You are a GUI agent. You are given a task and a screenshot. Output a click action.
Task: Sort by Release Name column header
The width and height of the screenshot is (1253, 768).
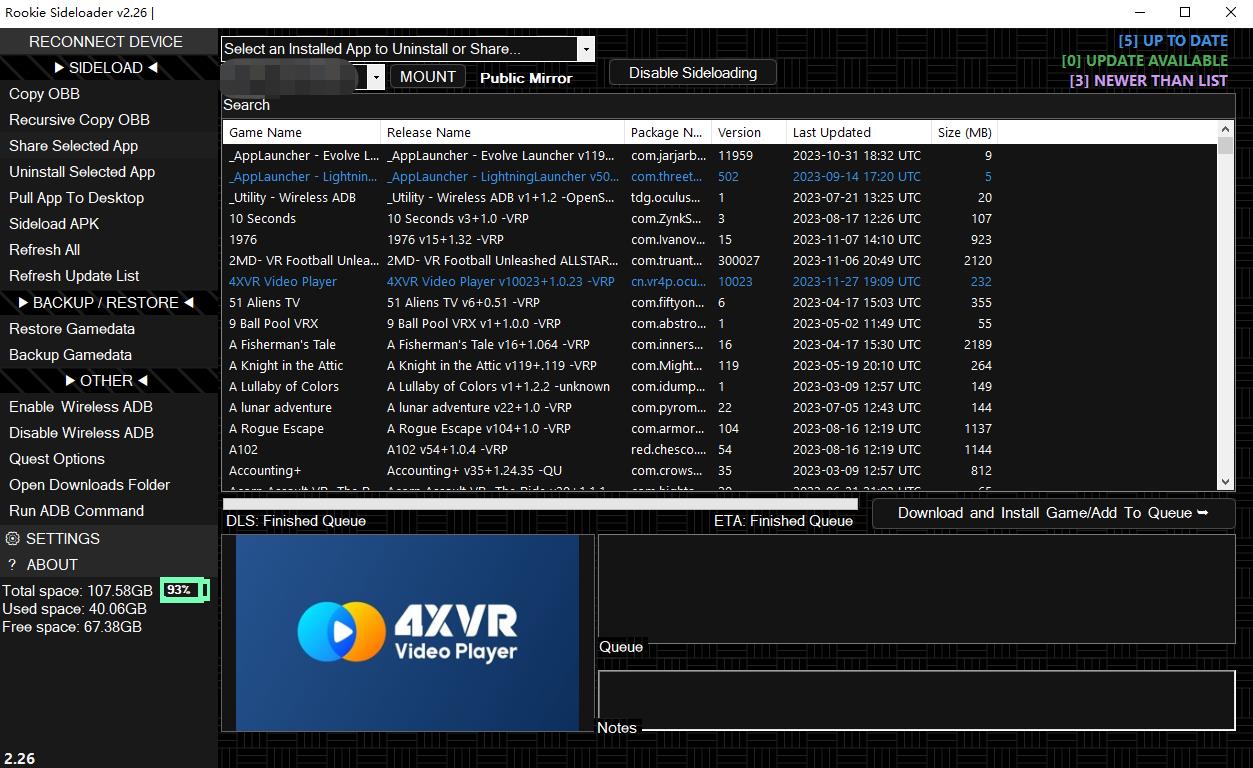click(502, 132)
